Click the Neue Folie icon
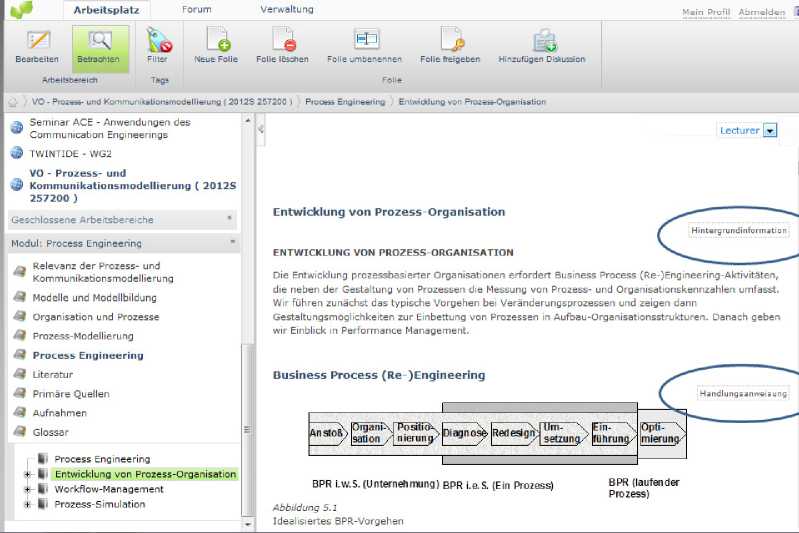The height and width of the screenshot is (533, 799). 216,40
